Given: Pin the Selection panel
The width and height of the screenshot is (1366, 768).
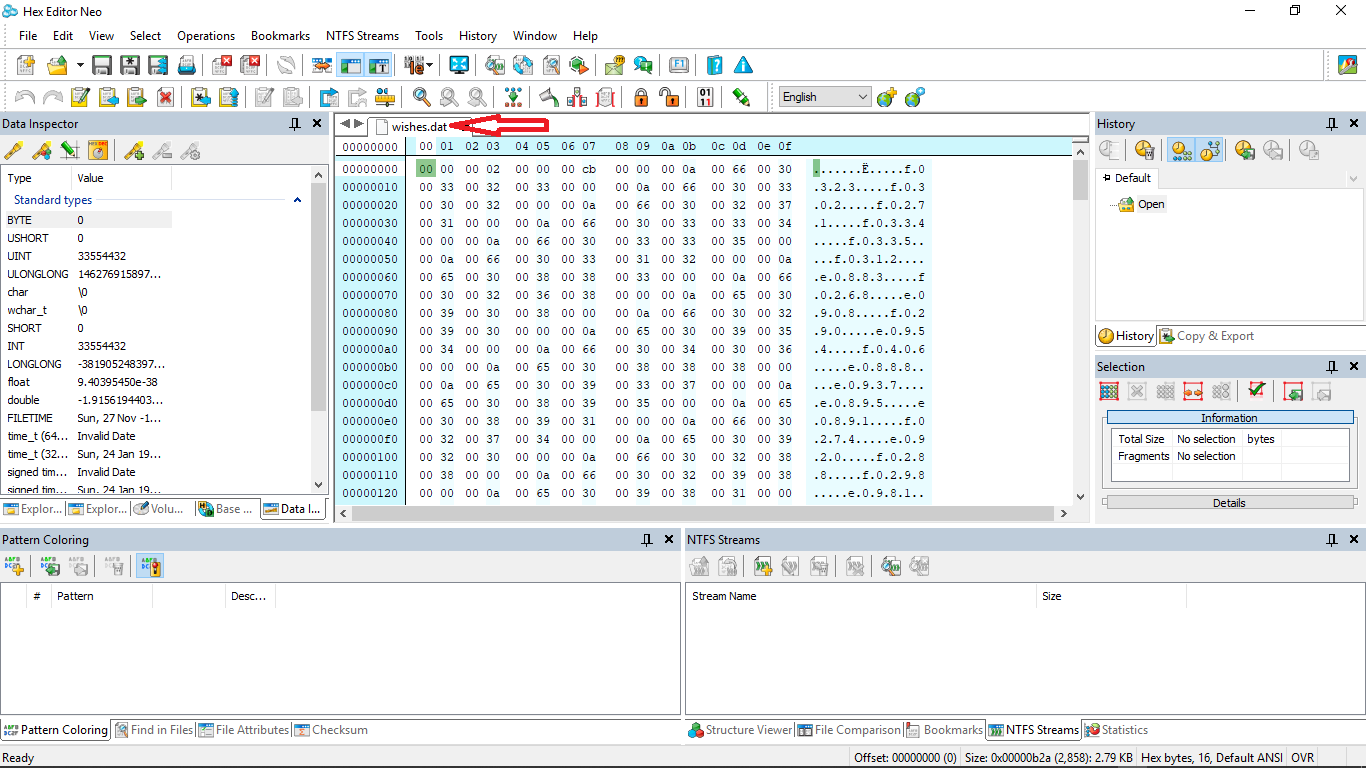Looking at the screenshot, I should (1332, 366).
